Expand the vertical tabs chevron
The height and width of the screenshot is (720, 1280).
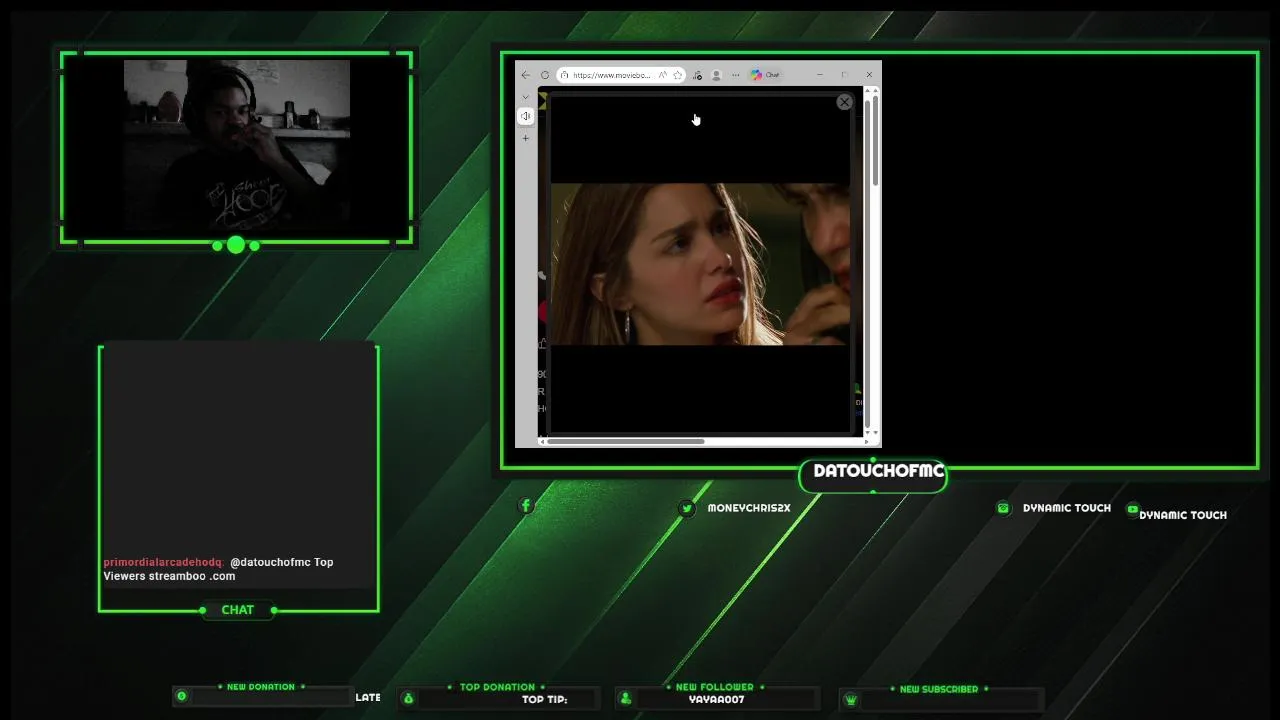(x=525, y=97)
